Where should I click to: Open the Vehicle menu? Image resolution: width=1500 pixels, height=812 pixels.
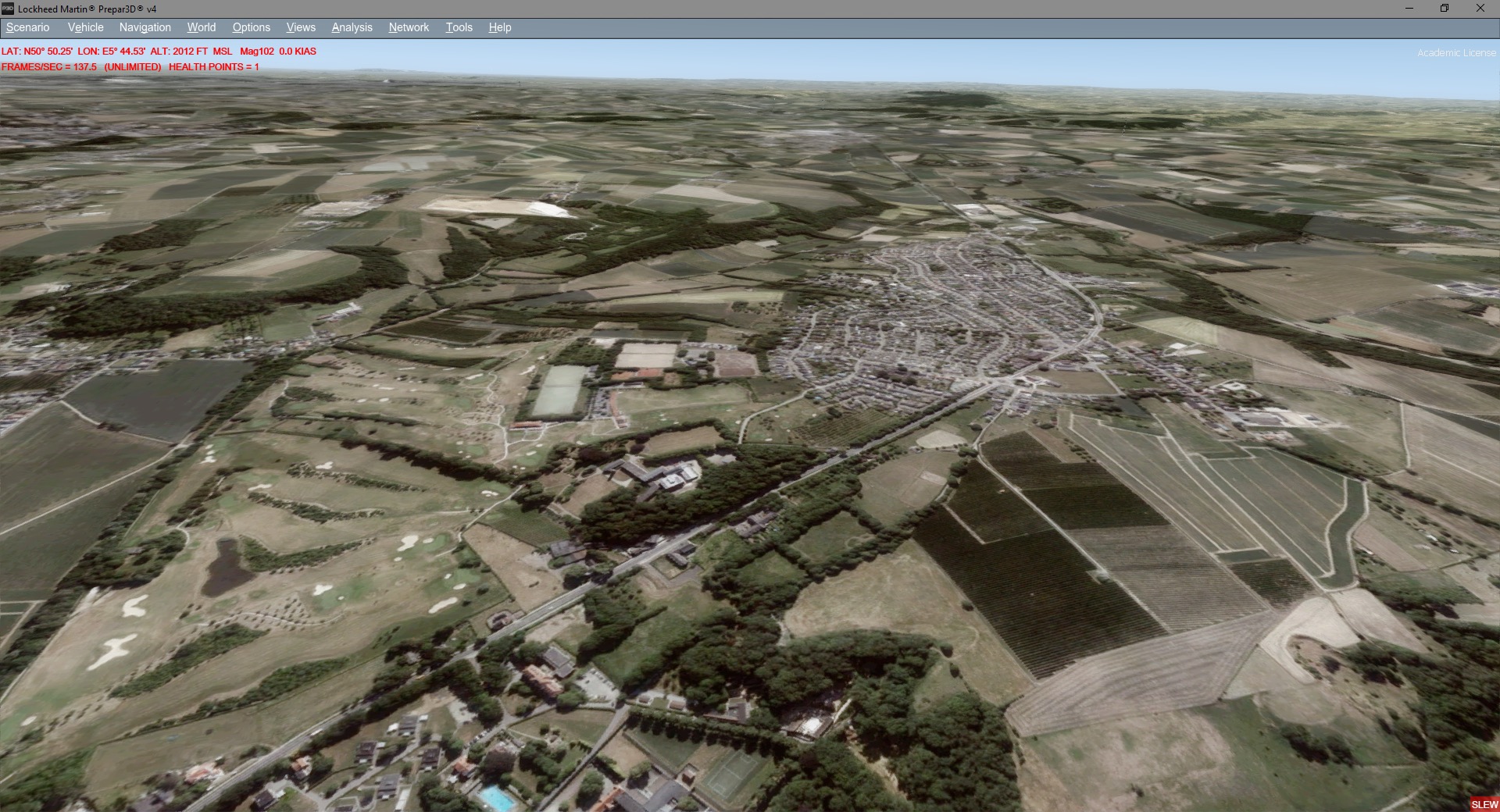pos(85,27)
